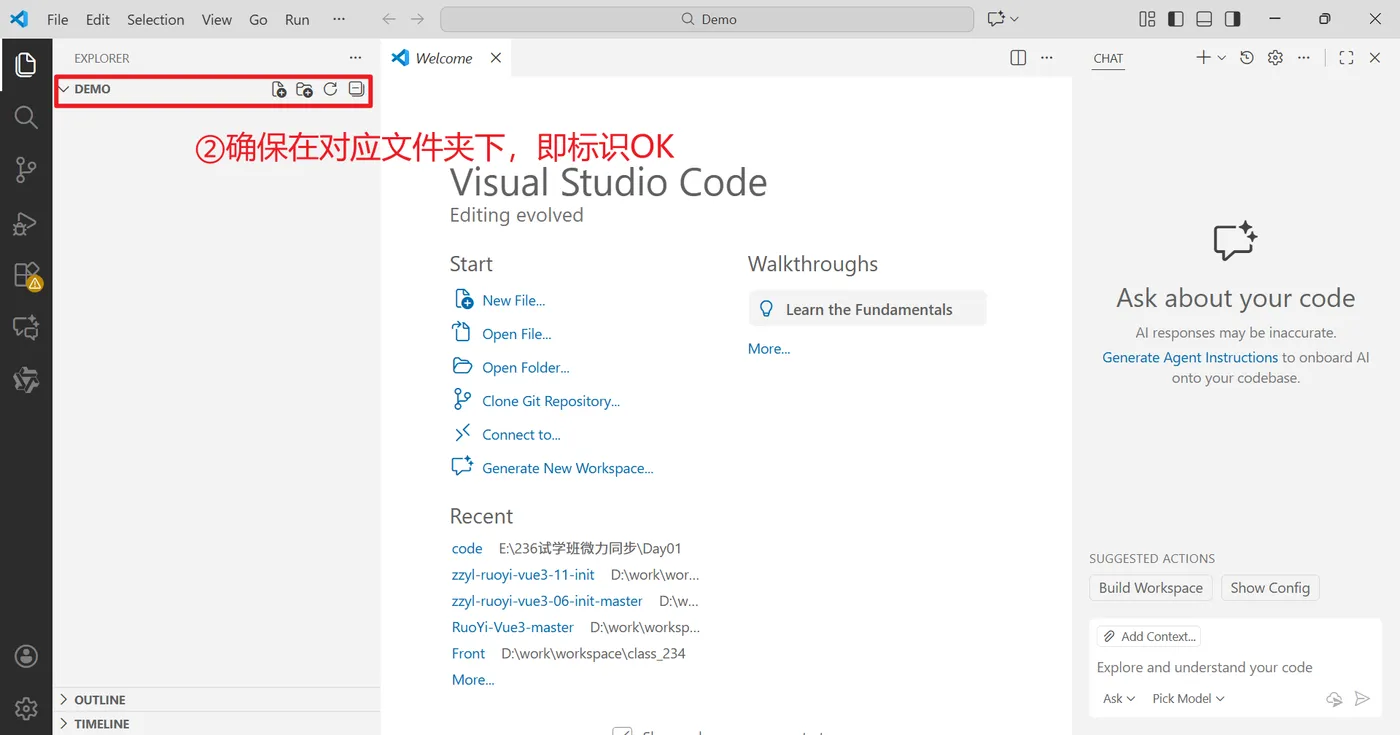This screenshot has width=1400, height=735.
Task: Open the title bar Chat menu dropdown arrow
Action: 1014,19
